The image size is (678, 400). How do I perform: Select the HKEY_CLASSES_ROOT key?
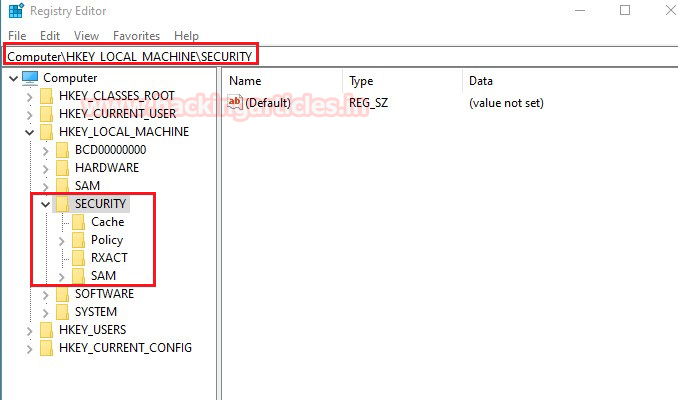click(117, 96)
